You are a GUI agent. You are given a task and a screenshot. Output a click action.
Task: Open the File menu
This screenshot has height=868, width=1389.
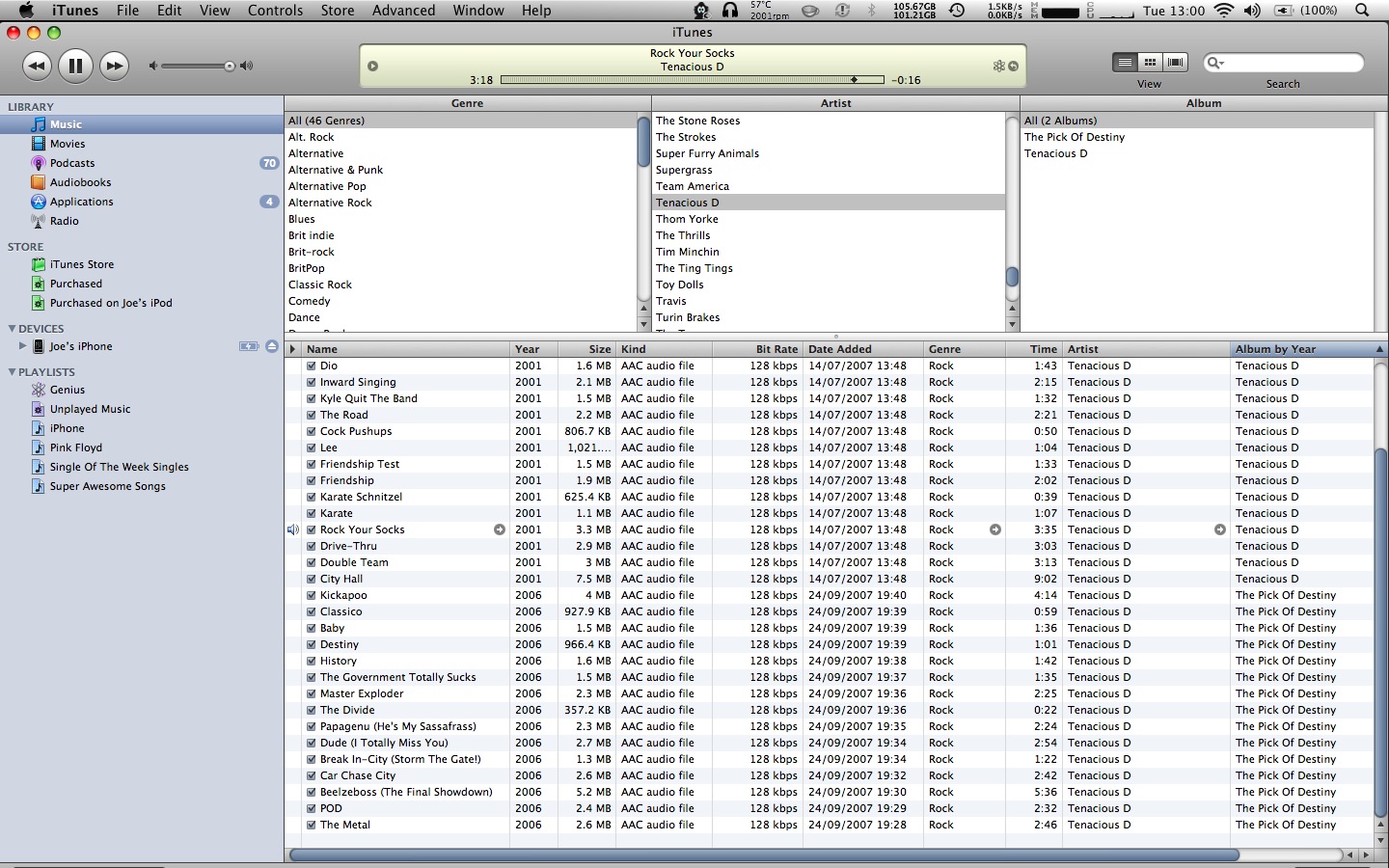coord(127,11)
